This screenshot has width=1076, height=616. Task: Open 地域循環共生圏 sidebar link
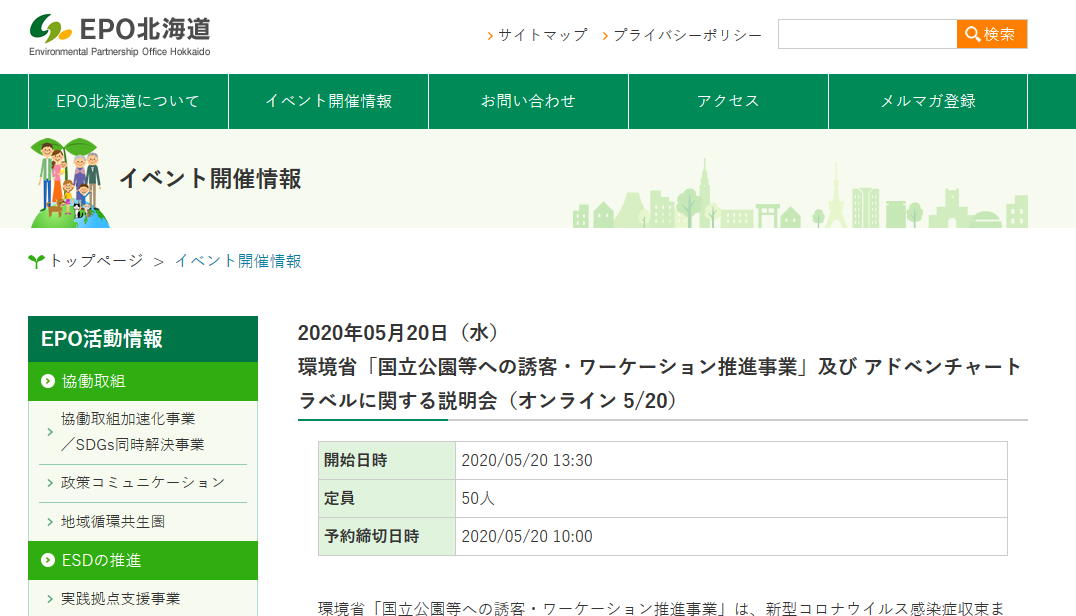point(113,521)
